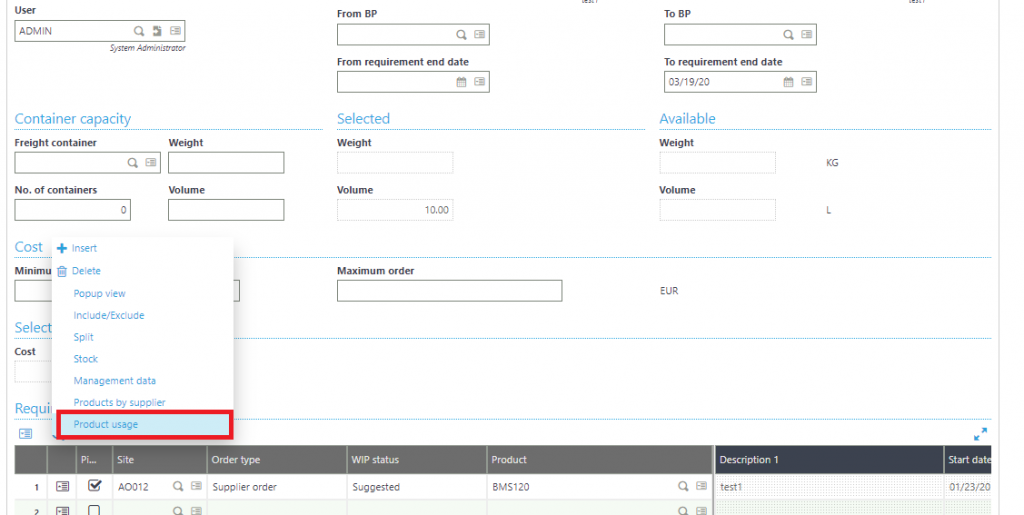This screenshot has width=1024, height=515.
Task: Click the From requirement end date actions icon
Action: [x=480, y=82]
